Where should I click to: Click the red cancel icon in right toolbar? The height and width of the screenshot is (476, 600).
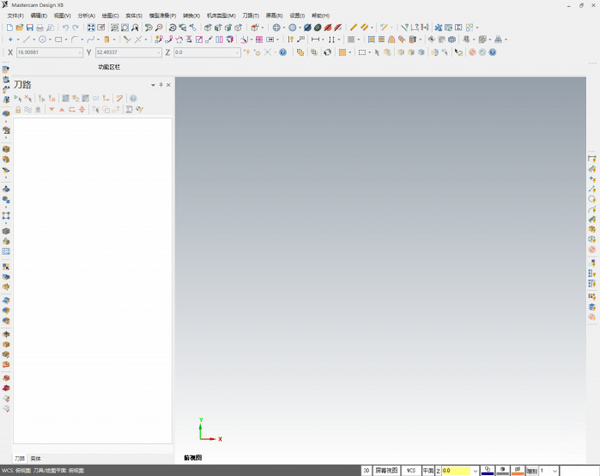click(x=592, y=249)
